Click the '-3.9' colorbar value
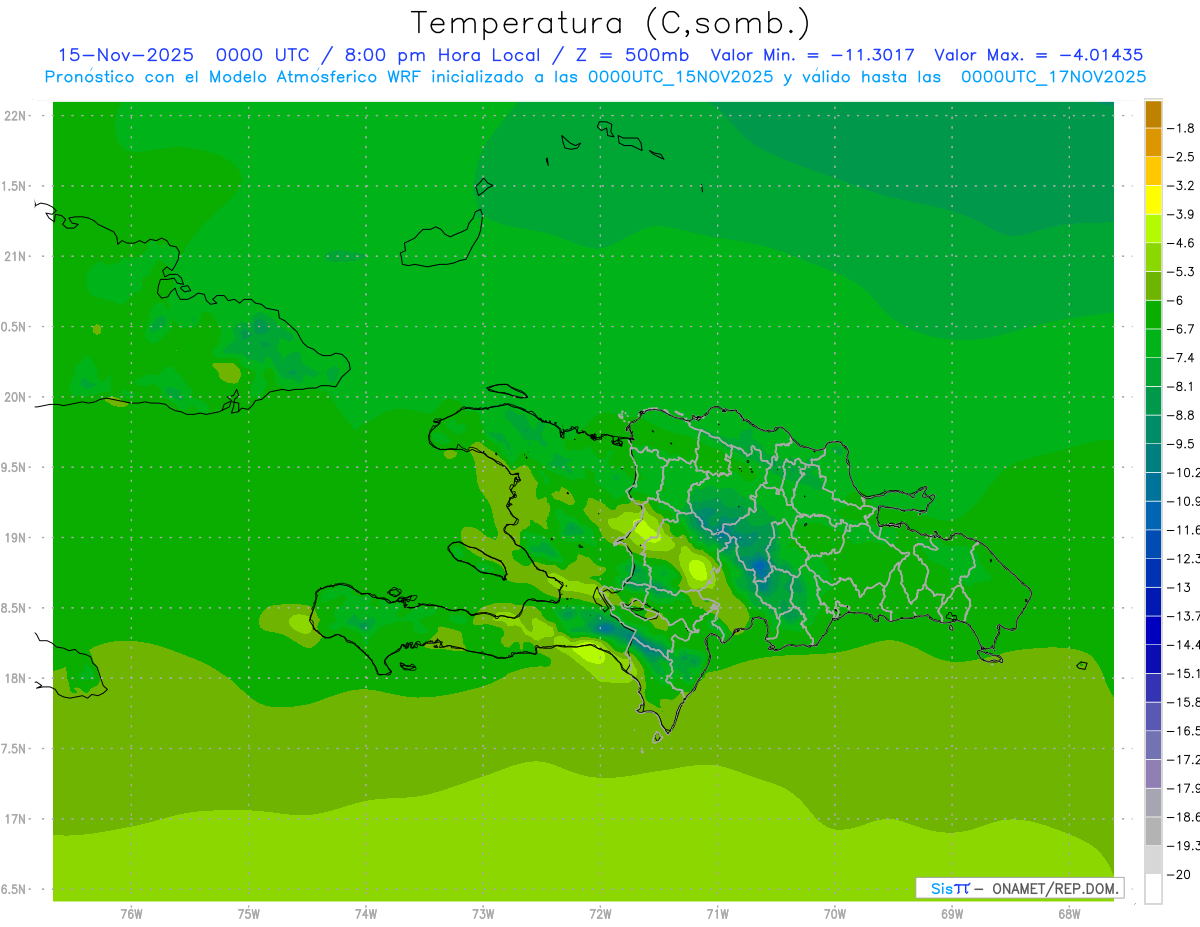 coord(1181,214)
